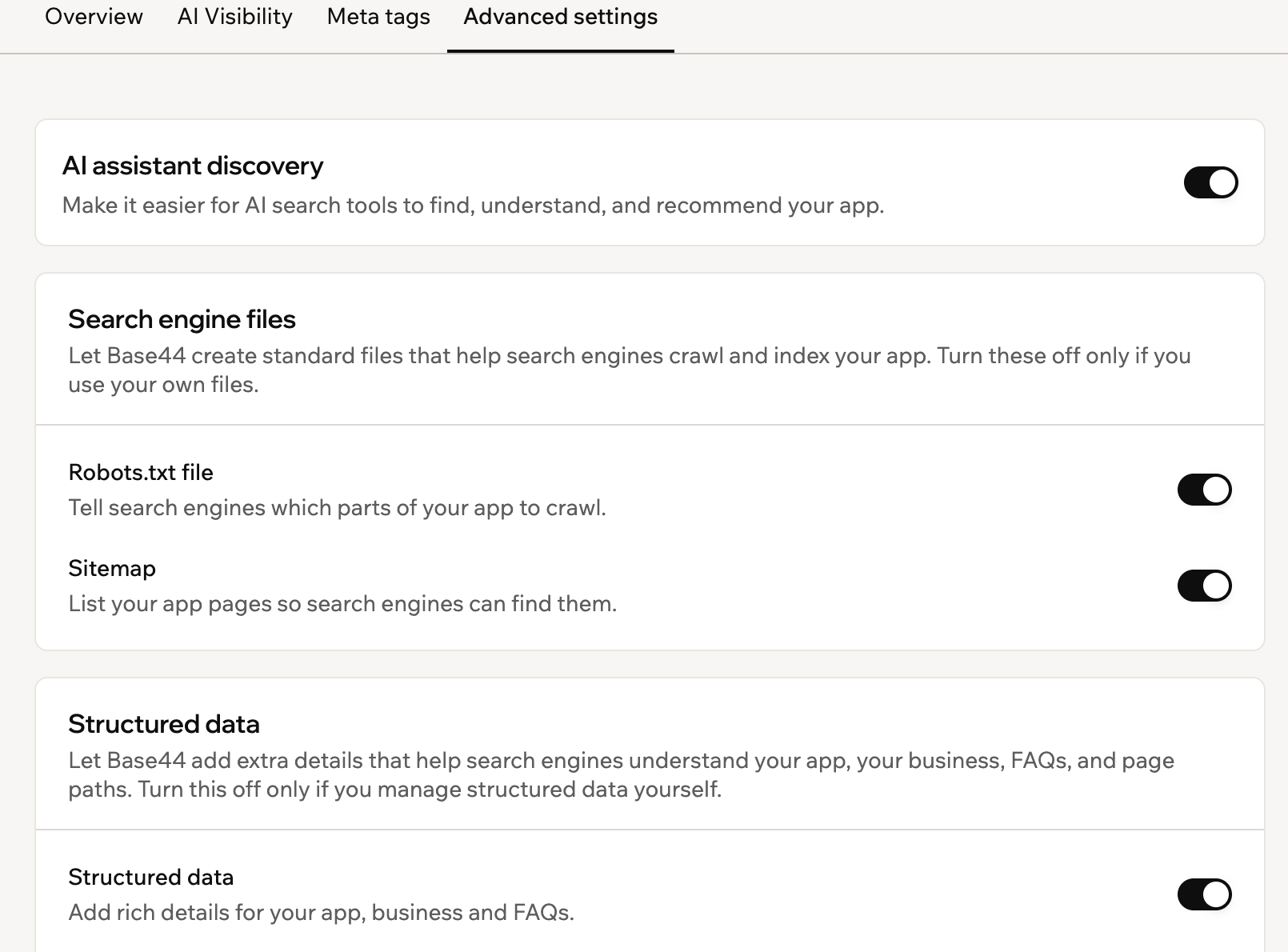This screenshot has height=952, width=1288.
Task: Switch off the Structured data toggle
Action: pyautogui.click(x=1204, y=894)
